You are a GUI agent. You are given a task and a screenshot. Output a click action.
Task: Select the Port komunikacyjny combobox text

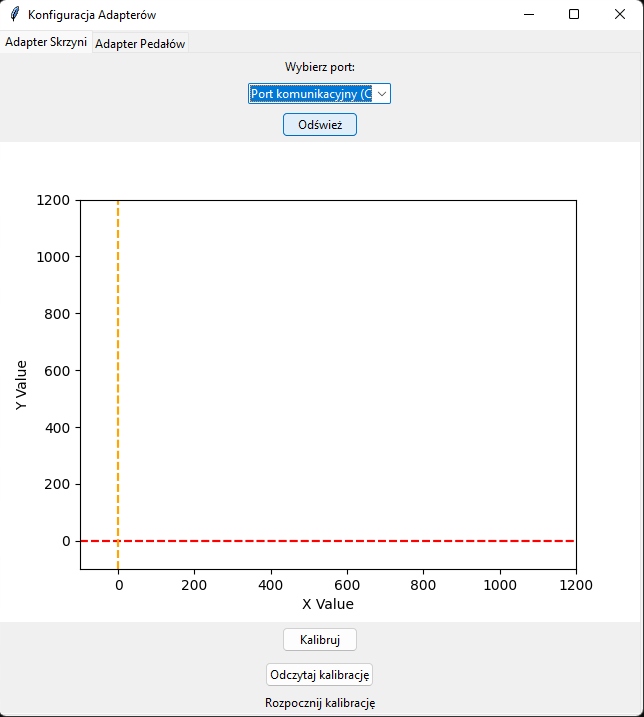click(310, 94)
